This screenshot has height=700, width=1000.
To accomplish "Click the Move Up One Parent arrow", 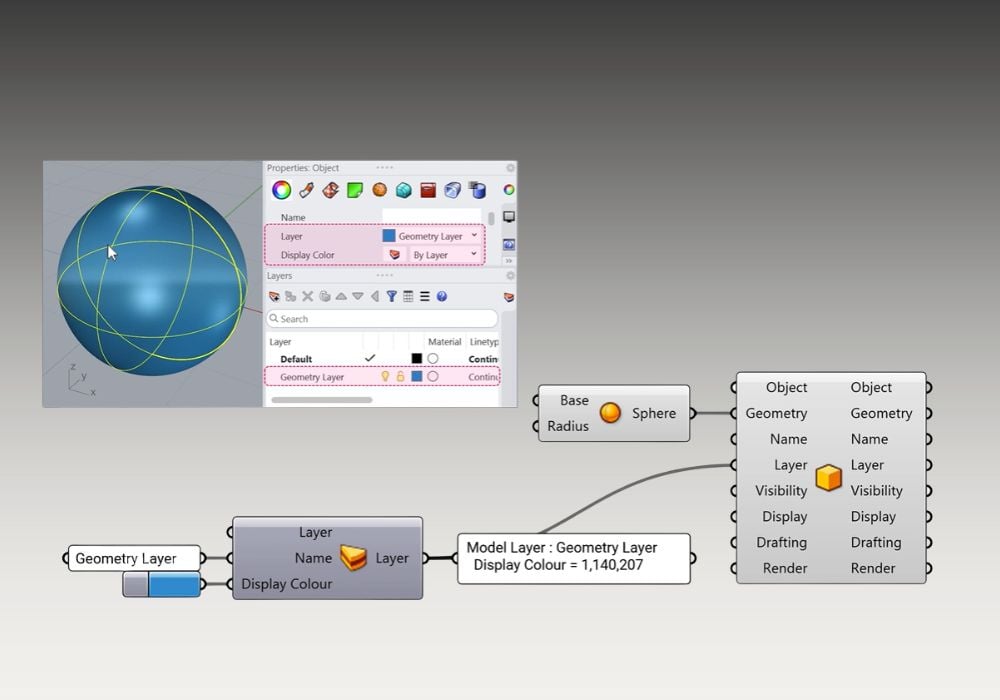I will point(375,296).
